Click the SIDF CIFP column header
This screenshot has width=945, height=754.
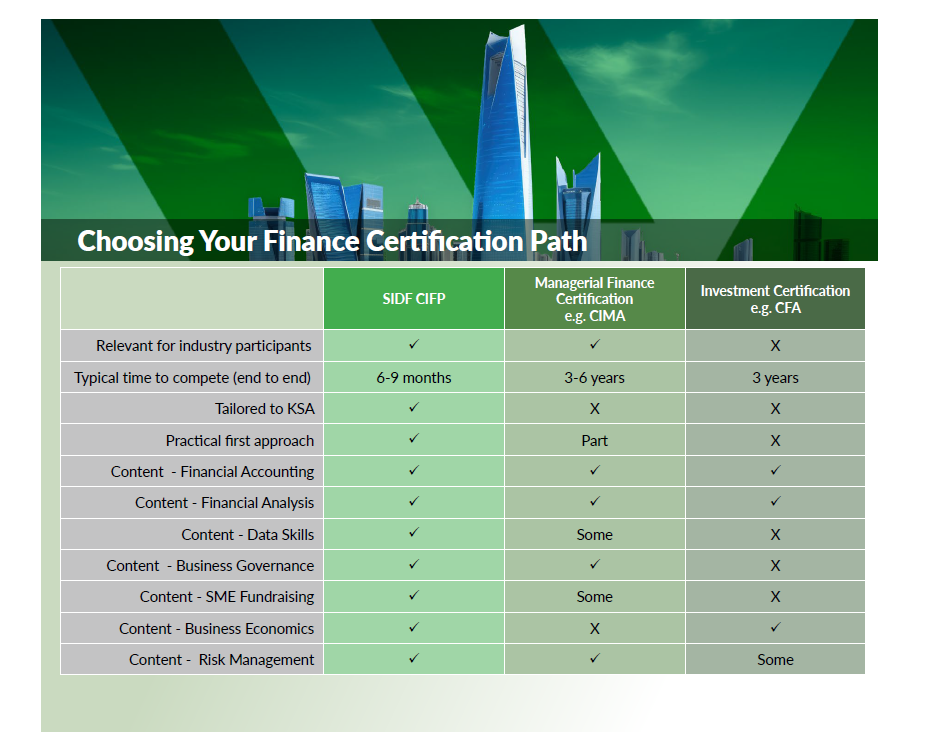413,299
